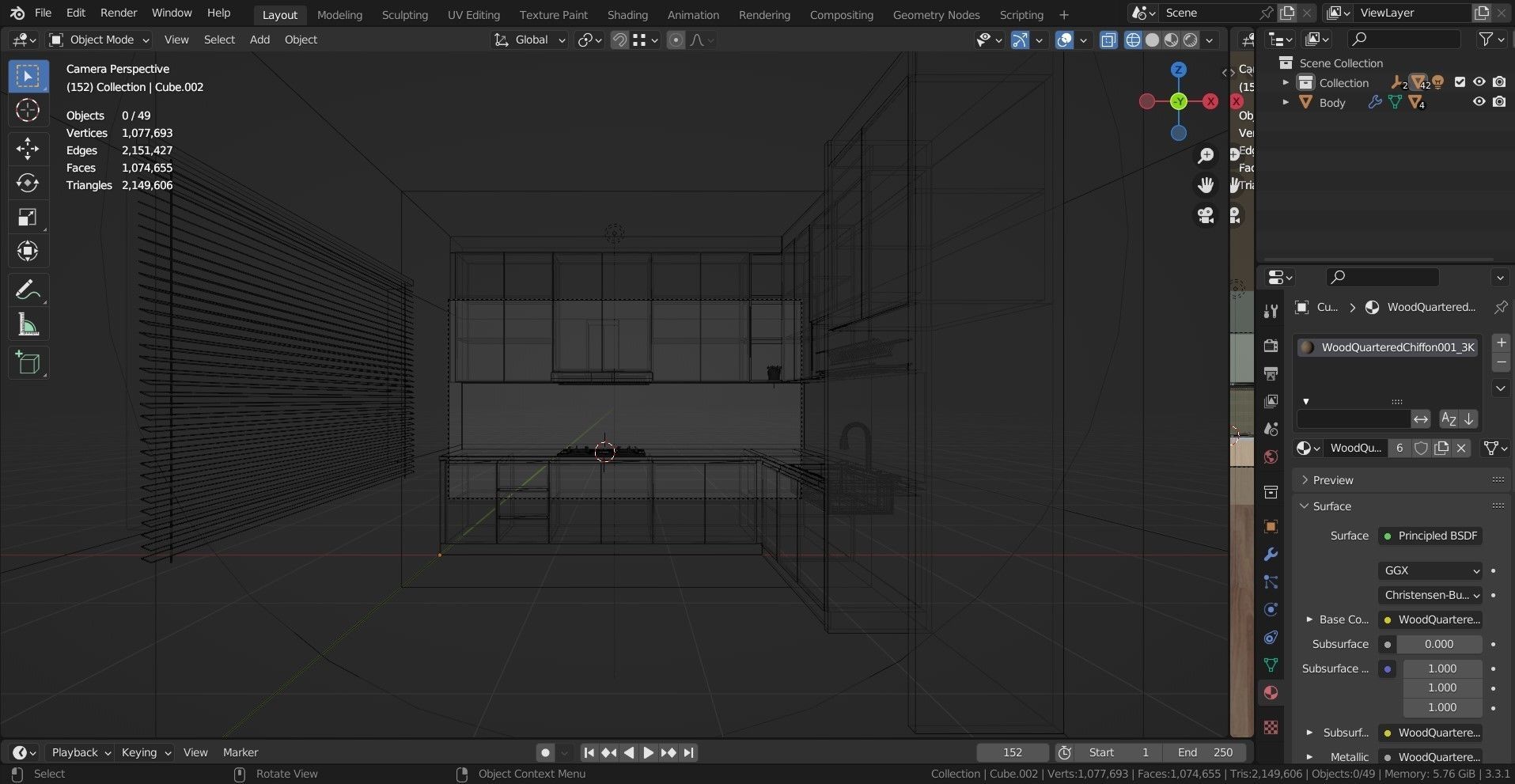Viewport: 1515px width, 784px height.
Task: Activate the Scale tool
Action: tap(28, 218)
